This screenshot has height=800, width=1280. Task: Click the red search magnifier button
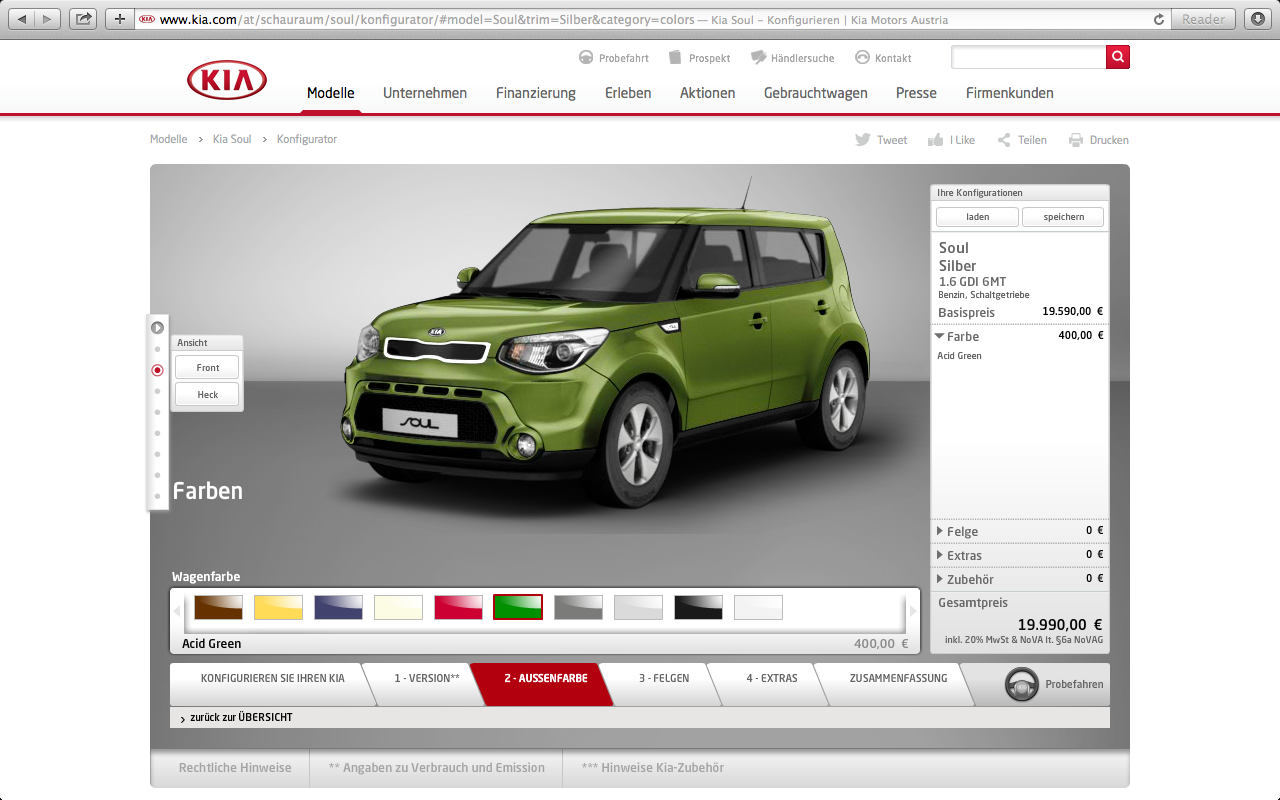click(x=1118, y=57)
